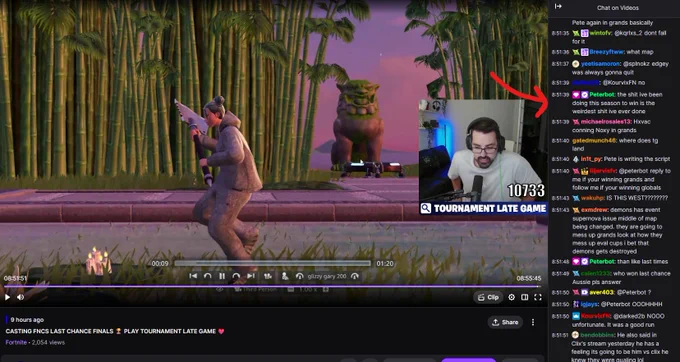The height and width of the screenshot is (362, 680).
Task: Toggle theatre mode in the player
Action: coord(525,297)
